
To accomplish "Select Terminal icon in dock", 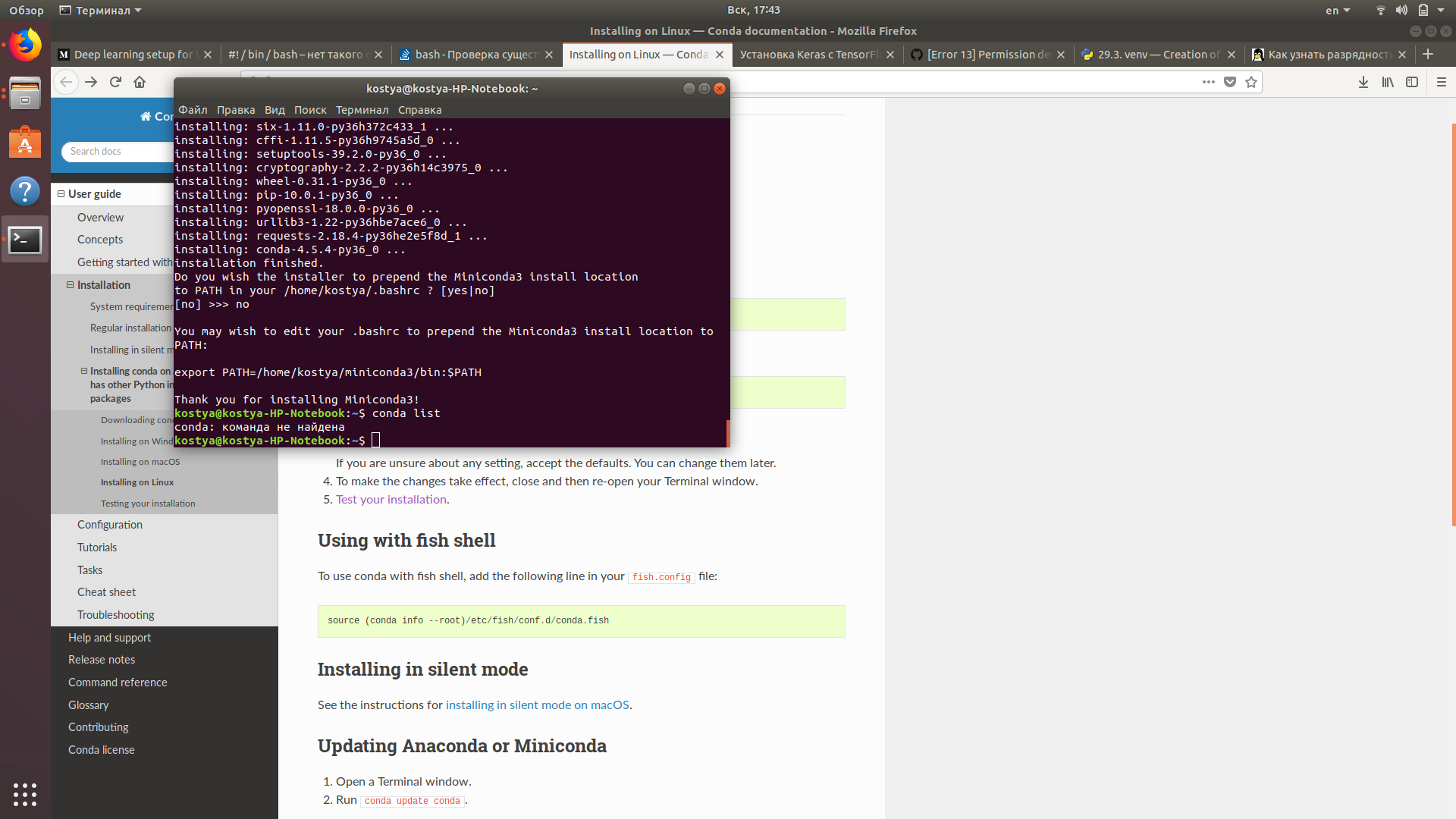I will [x=25, y=240].
